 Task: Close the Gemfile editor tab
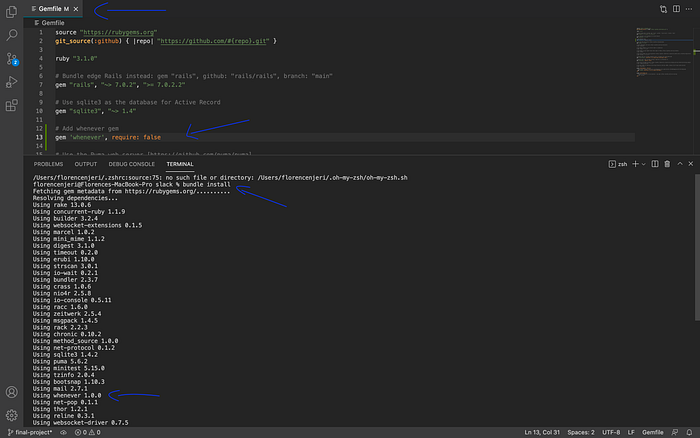[x=76, y=9]
